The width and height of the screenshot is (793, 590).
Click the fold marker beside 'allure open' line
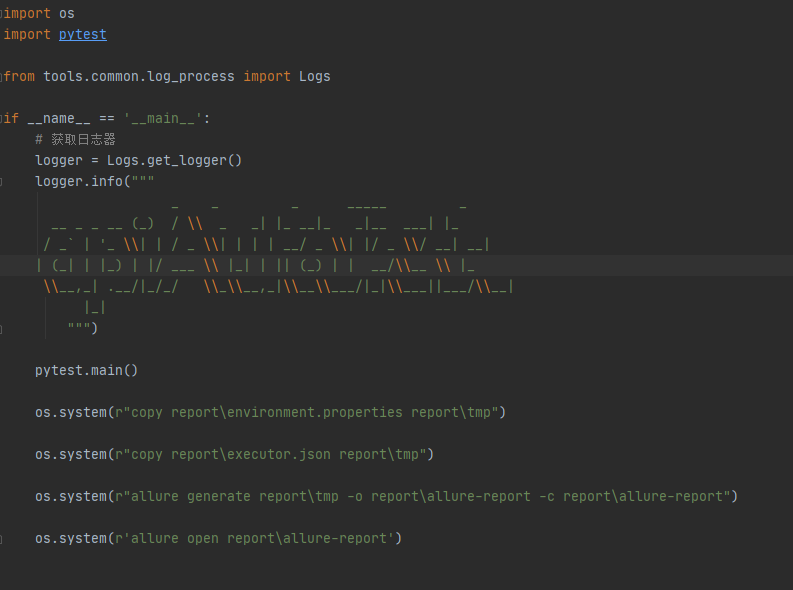click(x=1, y=539)
